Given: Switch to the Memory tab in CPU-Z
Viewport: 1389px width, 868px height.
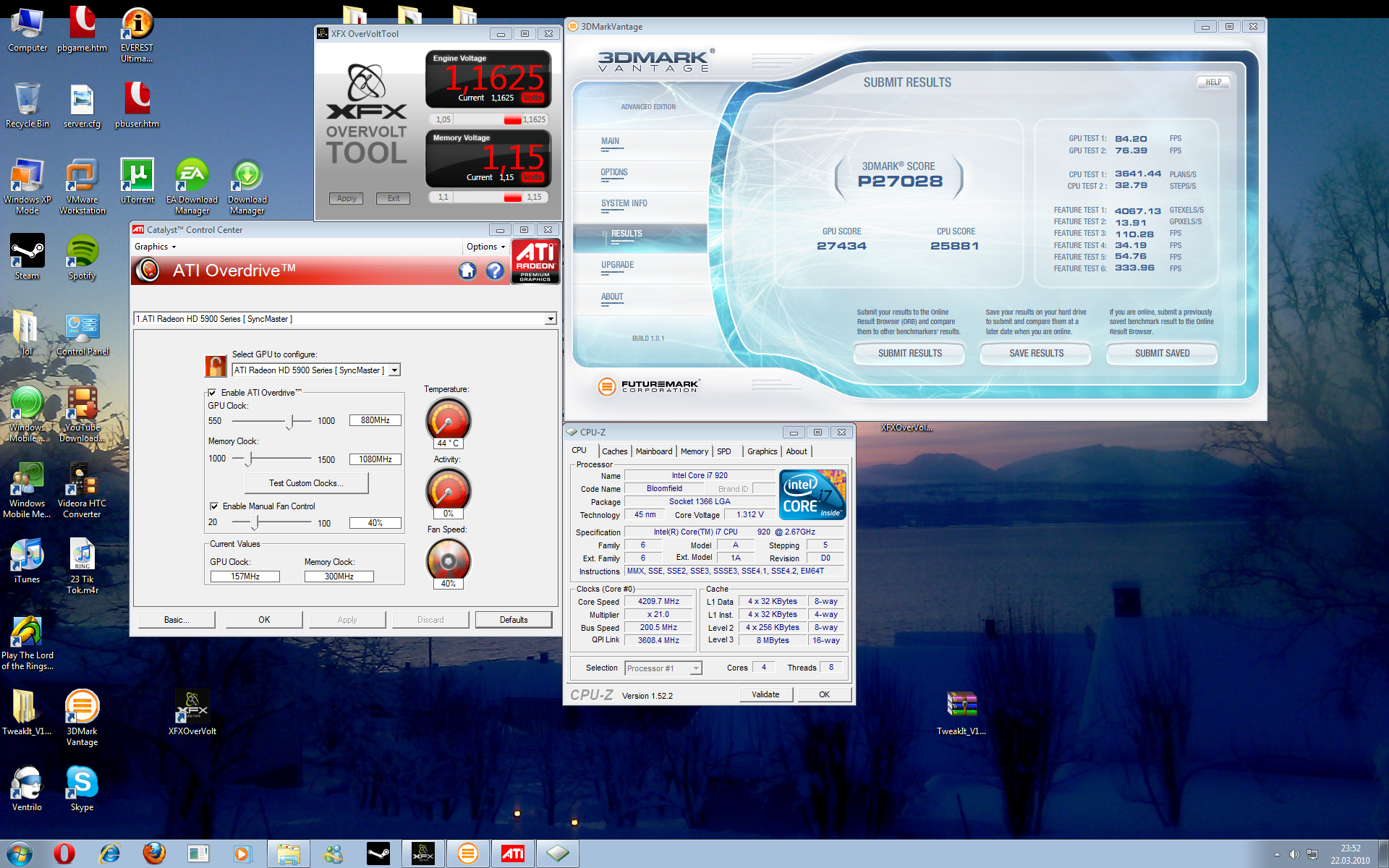Looking at the screenshot, I should point(694,451).
